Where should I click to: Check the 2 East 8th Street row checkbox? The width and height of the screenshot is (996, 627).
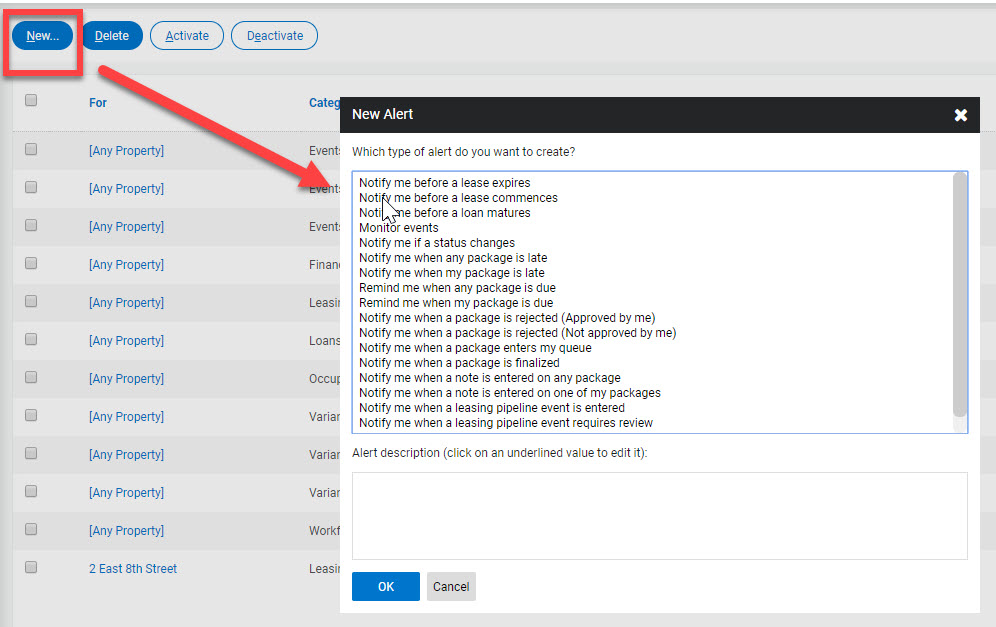30,567
